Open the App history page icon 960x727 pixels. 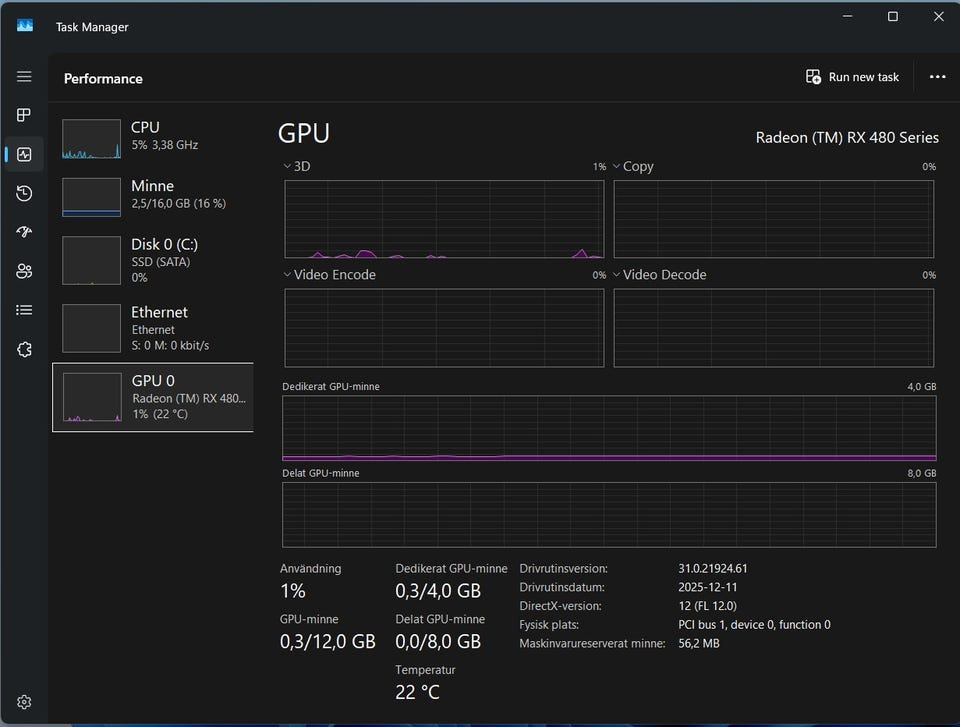tap(24, 193)
